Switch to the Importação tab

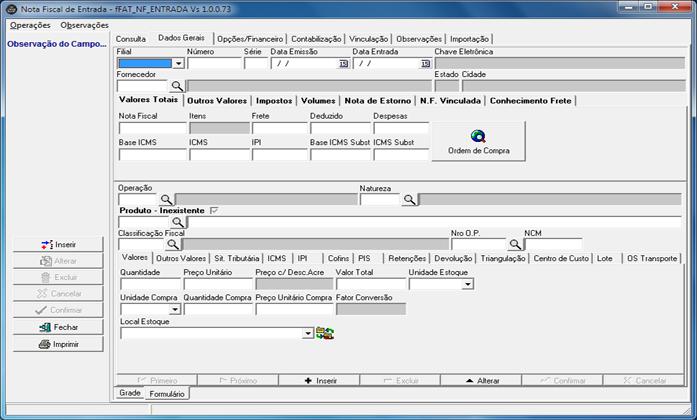469,39
